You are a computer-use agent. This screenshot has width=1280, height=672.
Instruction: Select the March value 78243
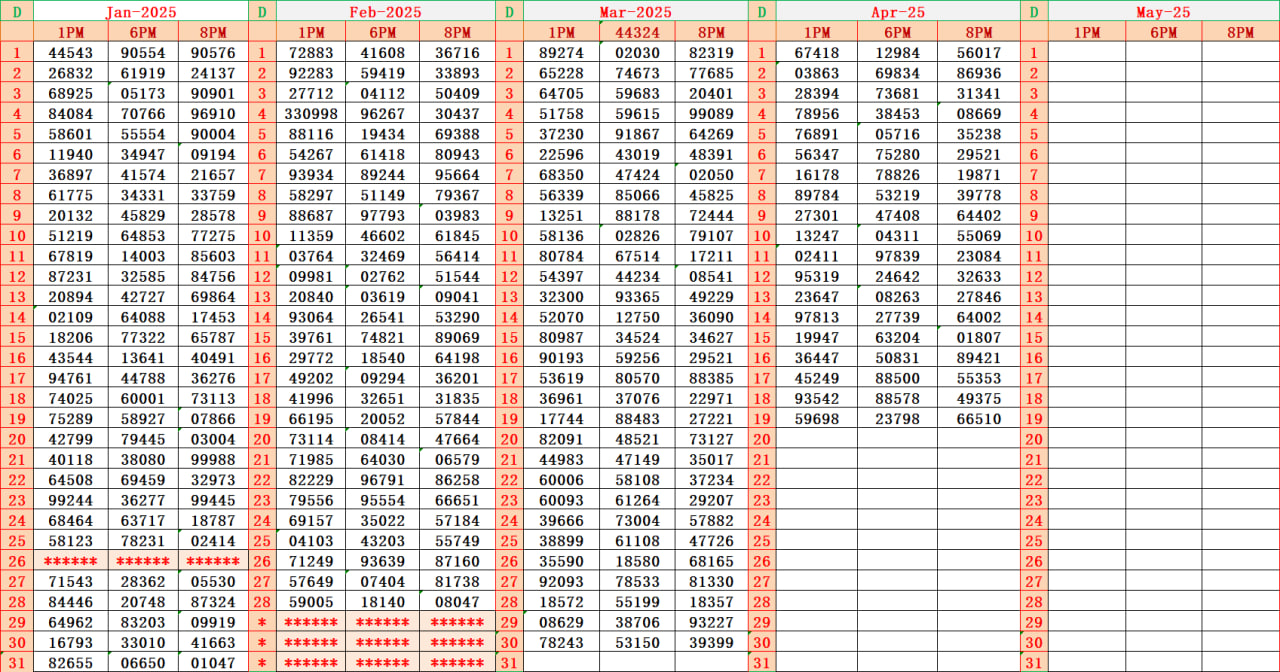[x=561, y=642]
